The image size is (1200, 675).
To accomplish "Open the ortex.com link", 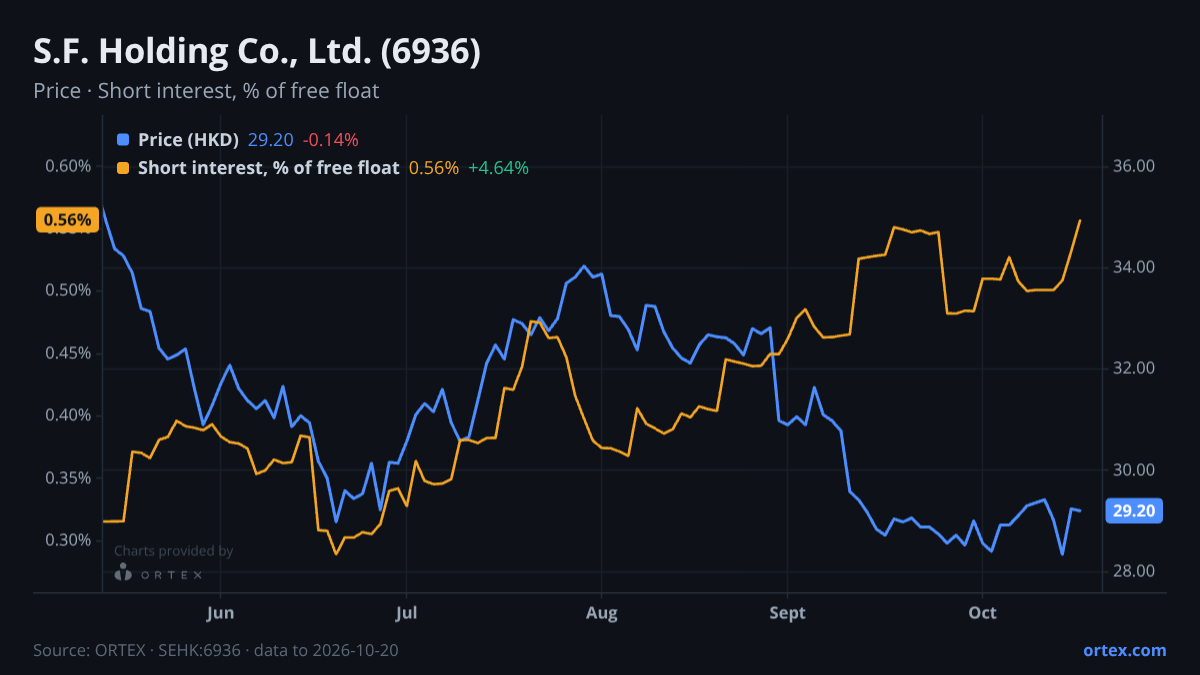I will coord(1124,650).
